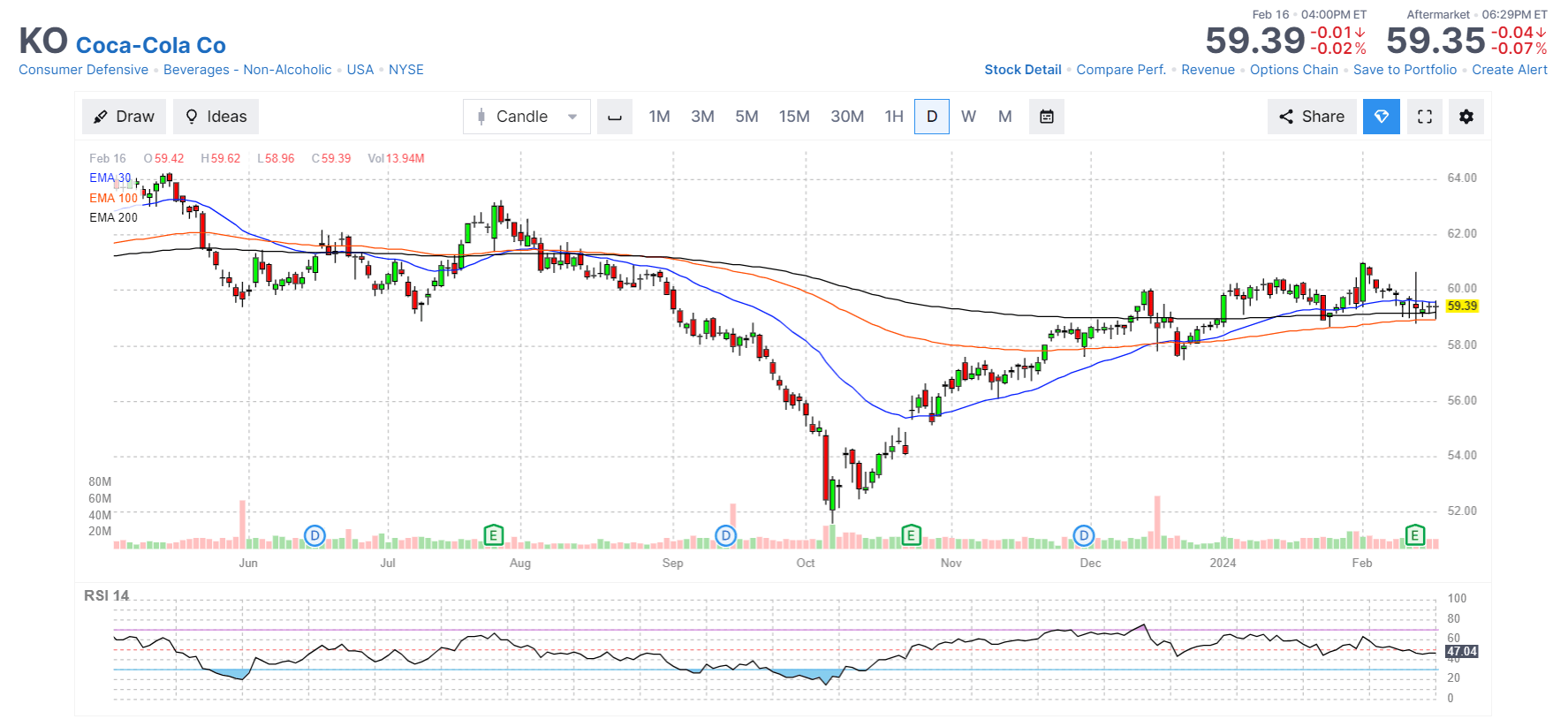Viewport: 1568px width, 719px height.
Task: Click the EMA 30 indicator label
Action: [110, 178]
